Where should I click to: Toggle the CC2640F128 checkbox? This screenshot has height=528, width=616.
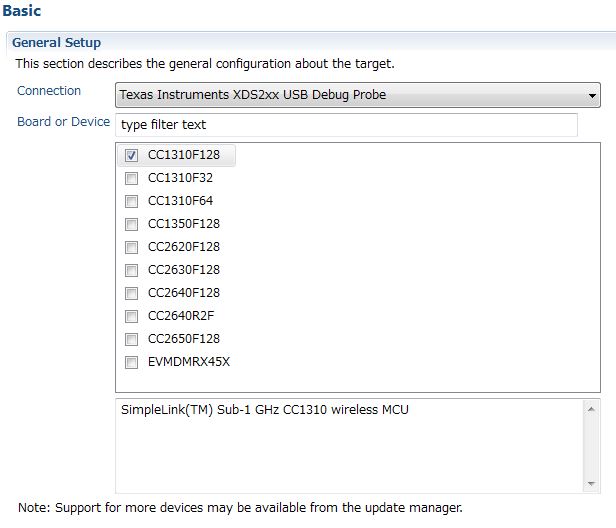coord(131,293)
